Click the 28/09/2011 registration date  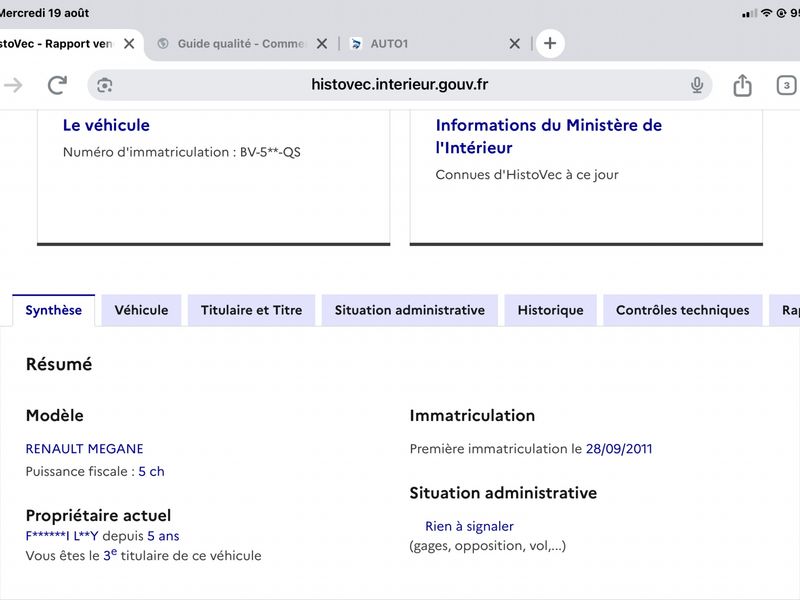(x=619, y=449)
